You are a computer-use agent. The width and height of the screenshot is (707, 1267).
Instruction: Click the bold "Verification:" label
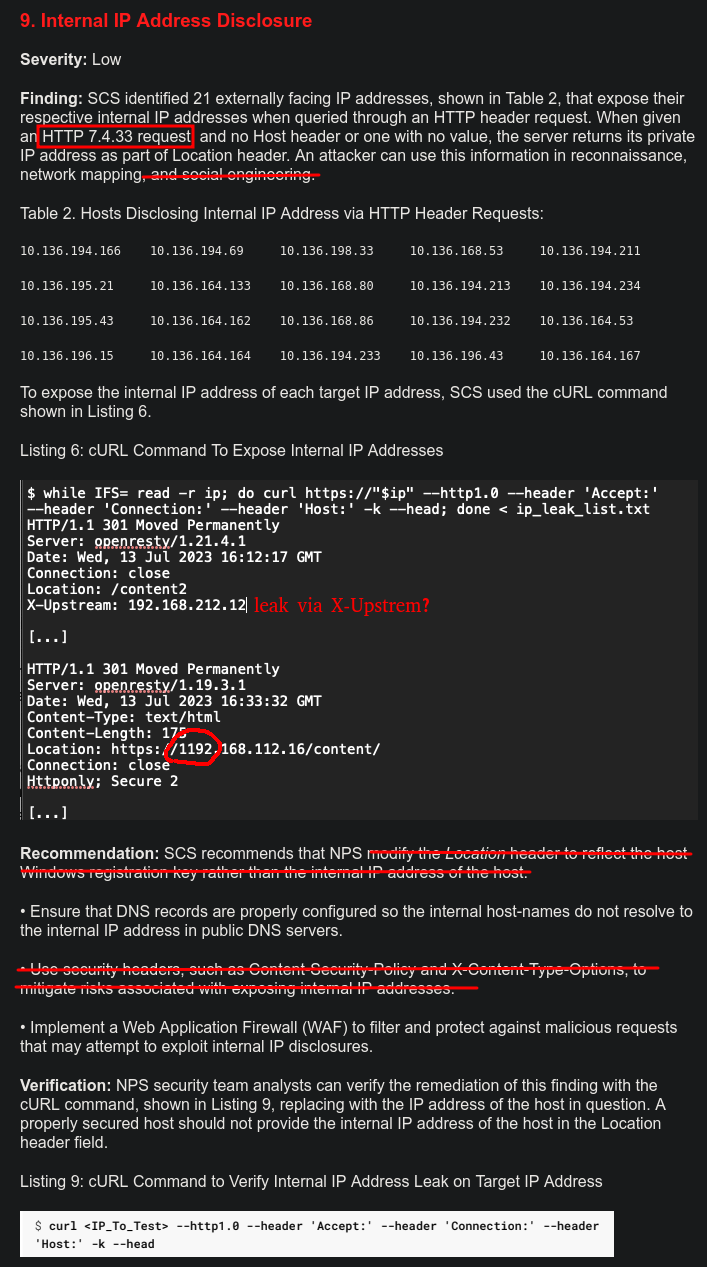(x=66, y=1085)
